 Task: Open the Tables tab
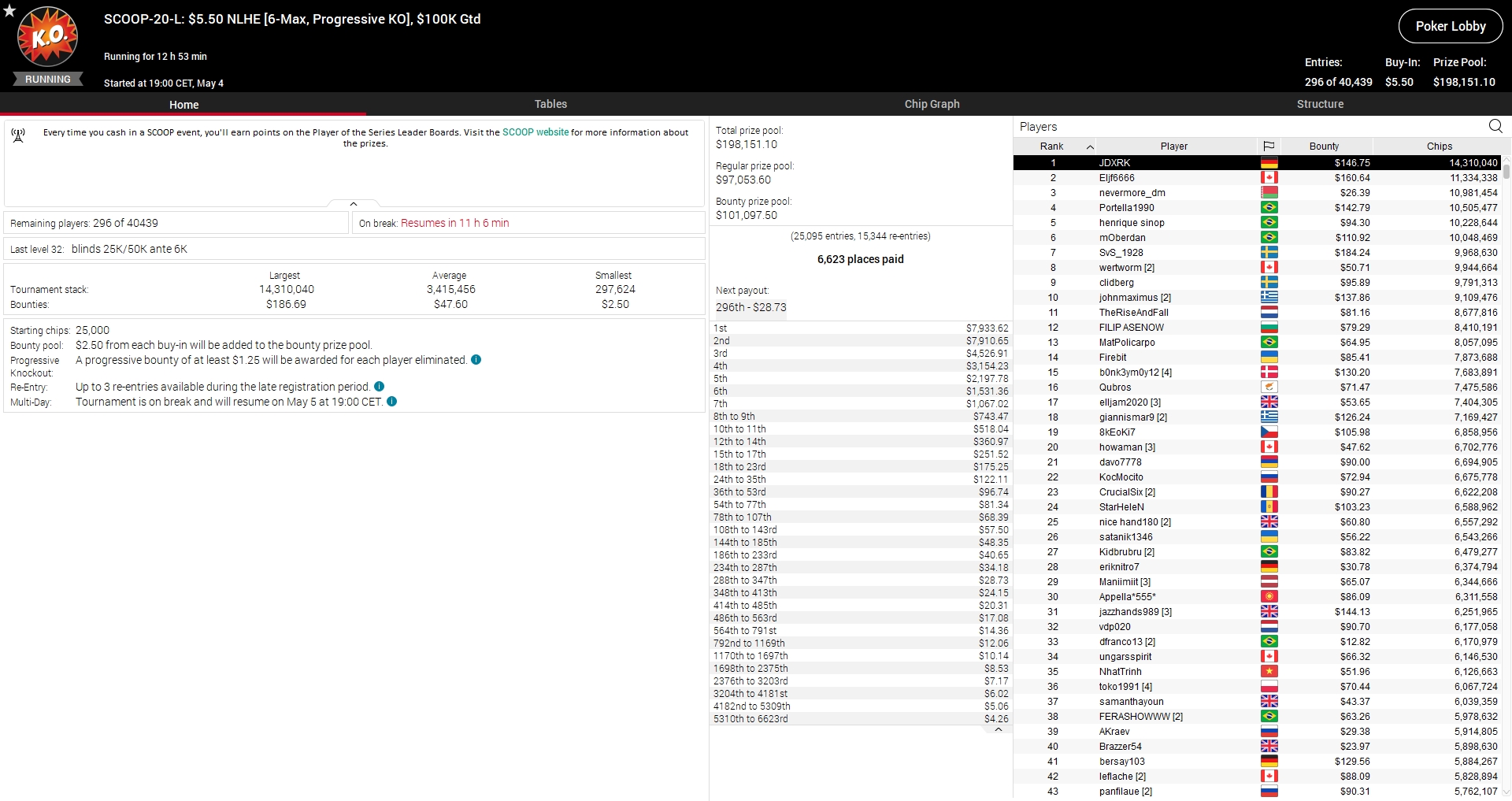click(550, 104)
